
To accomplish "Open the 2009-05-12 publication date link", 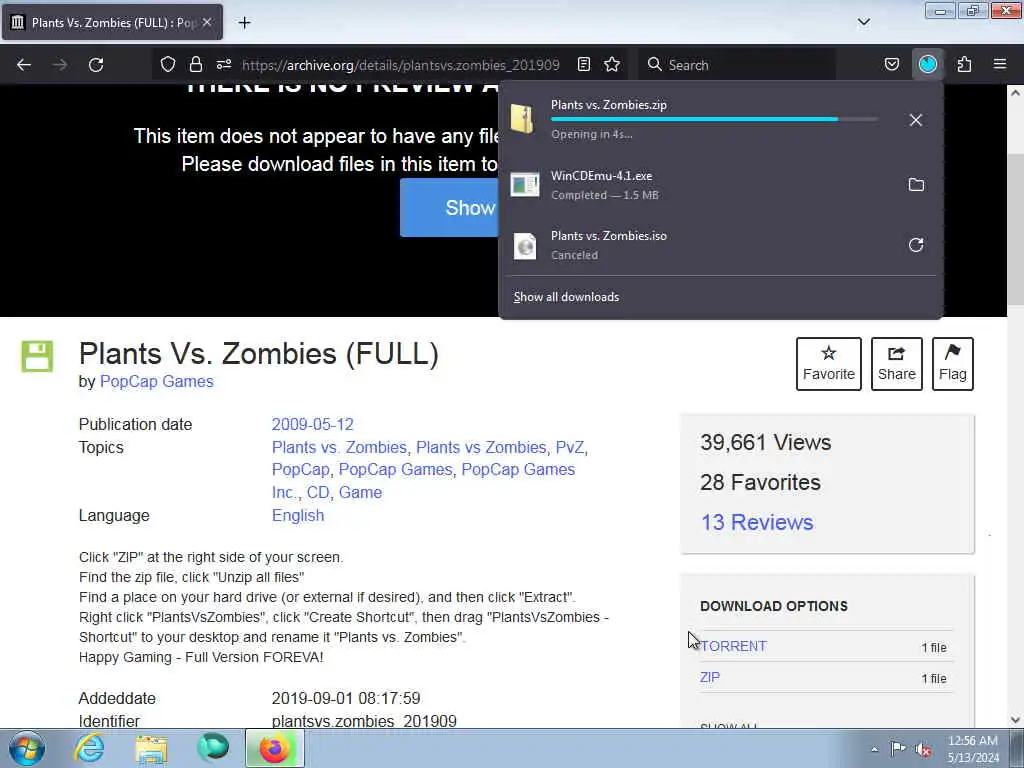I will [x=313, y=424].
